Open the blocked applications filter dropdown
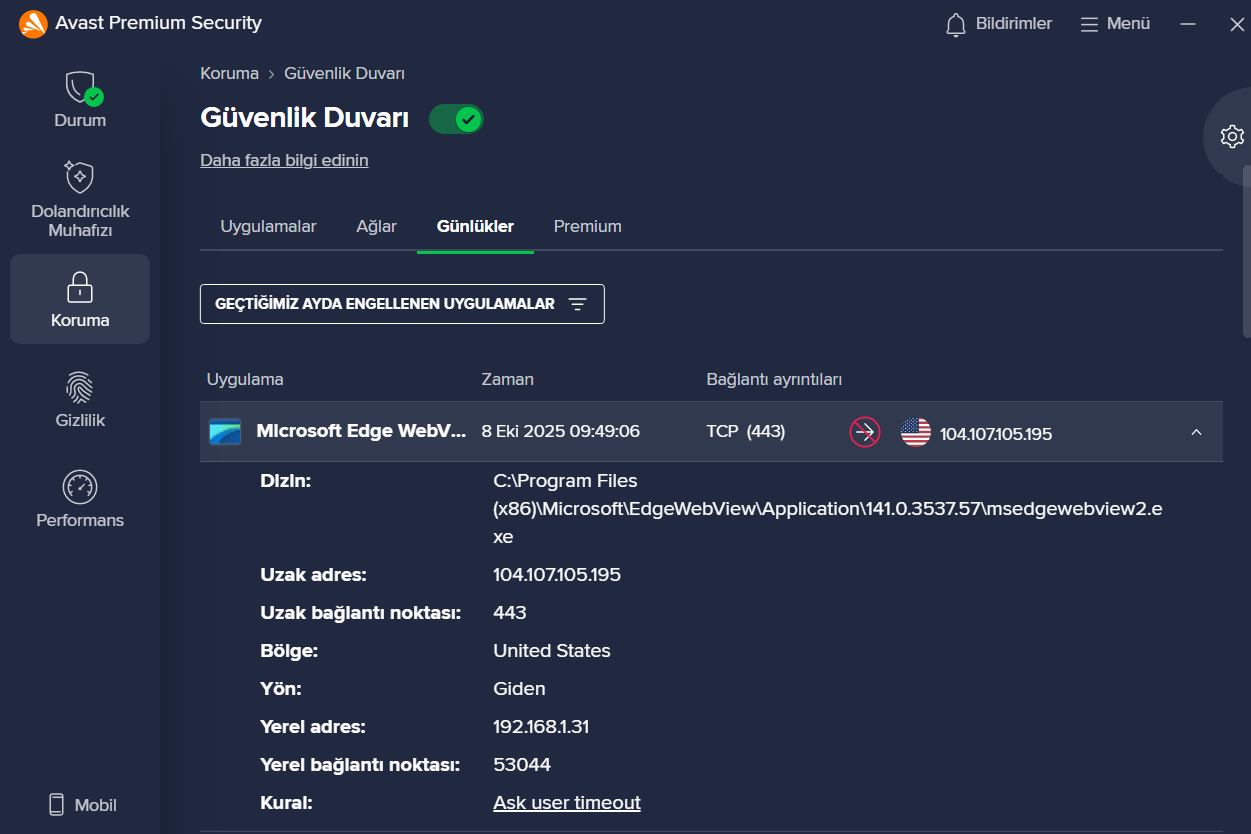1251x834 pixels. [402, 304]
